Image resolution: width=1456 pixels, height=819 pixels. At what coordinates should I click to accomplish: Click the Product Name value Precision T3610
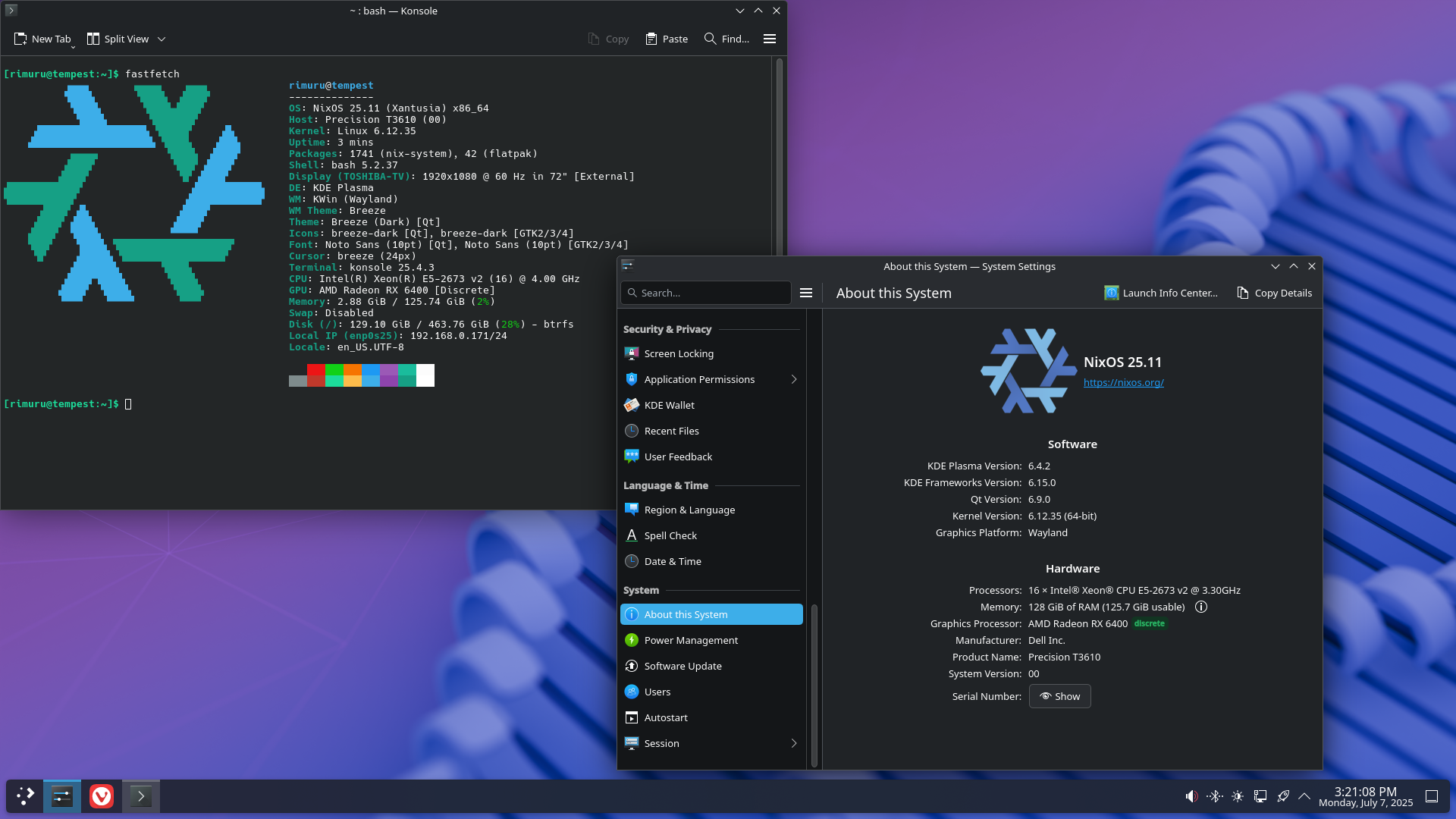pyautogui.click(x=1064, y=657)
